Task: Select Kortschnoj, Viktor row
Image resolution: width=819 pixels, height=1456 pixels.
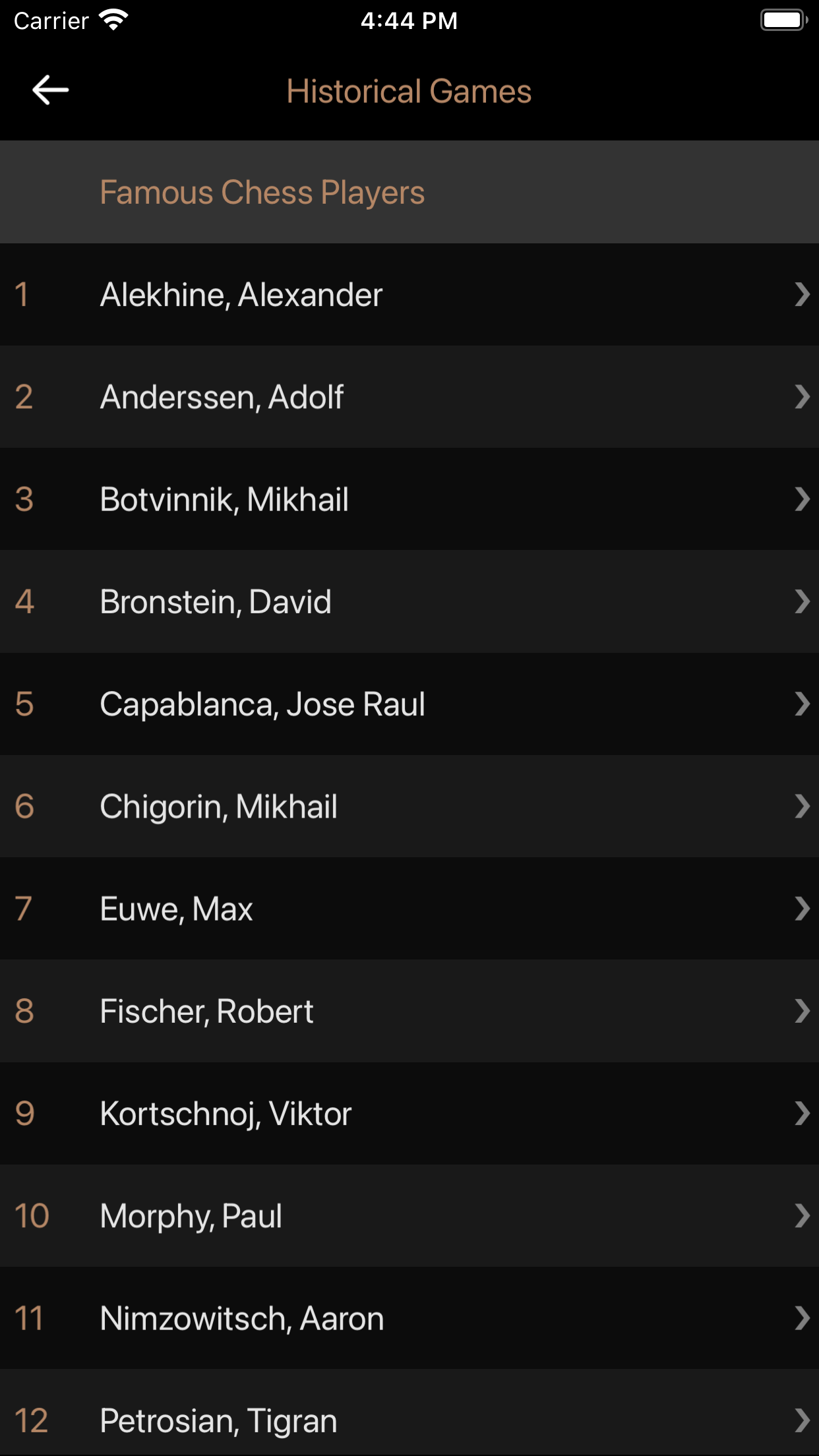Action: click(x=409, y=1113)
